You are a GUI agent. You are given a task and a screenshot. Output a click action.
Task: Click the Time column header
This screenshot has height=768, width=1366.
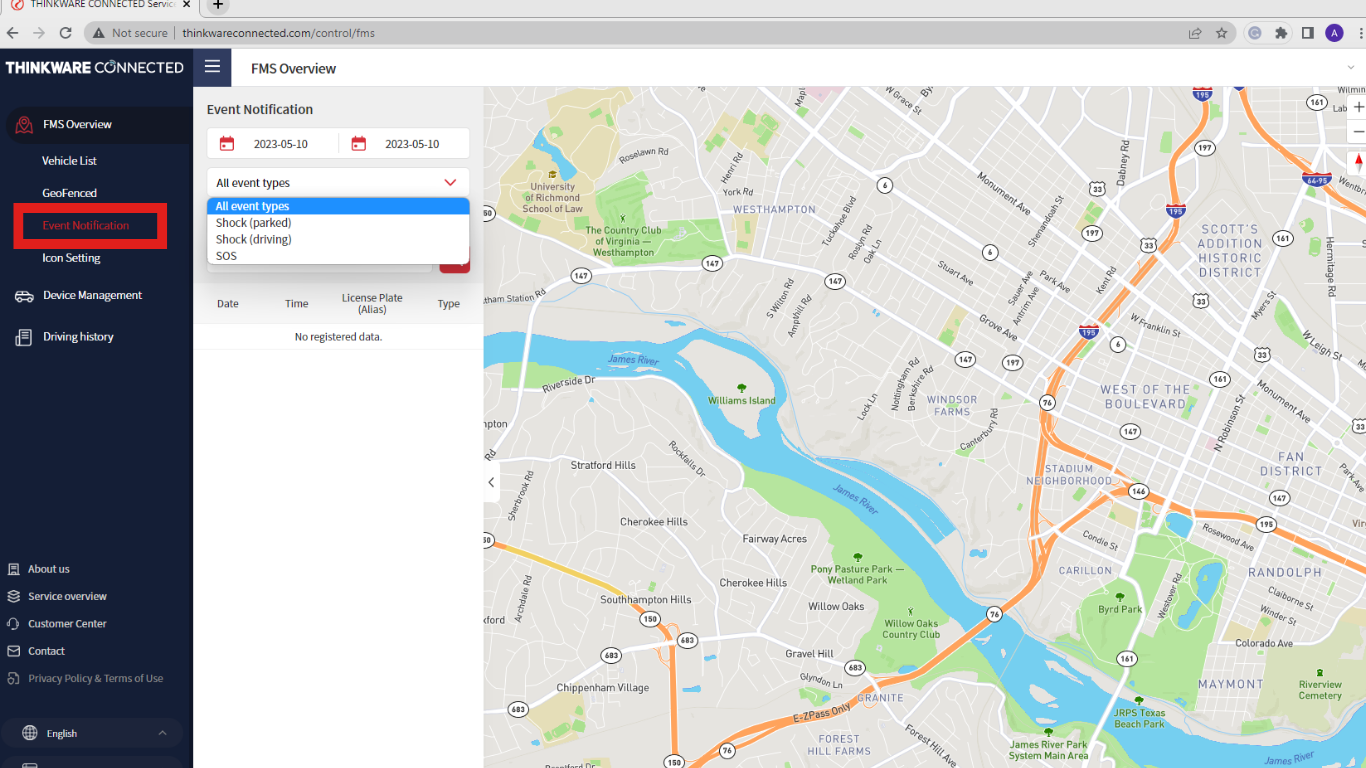(297, 304)
